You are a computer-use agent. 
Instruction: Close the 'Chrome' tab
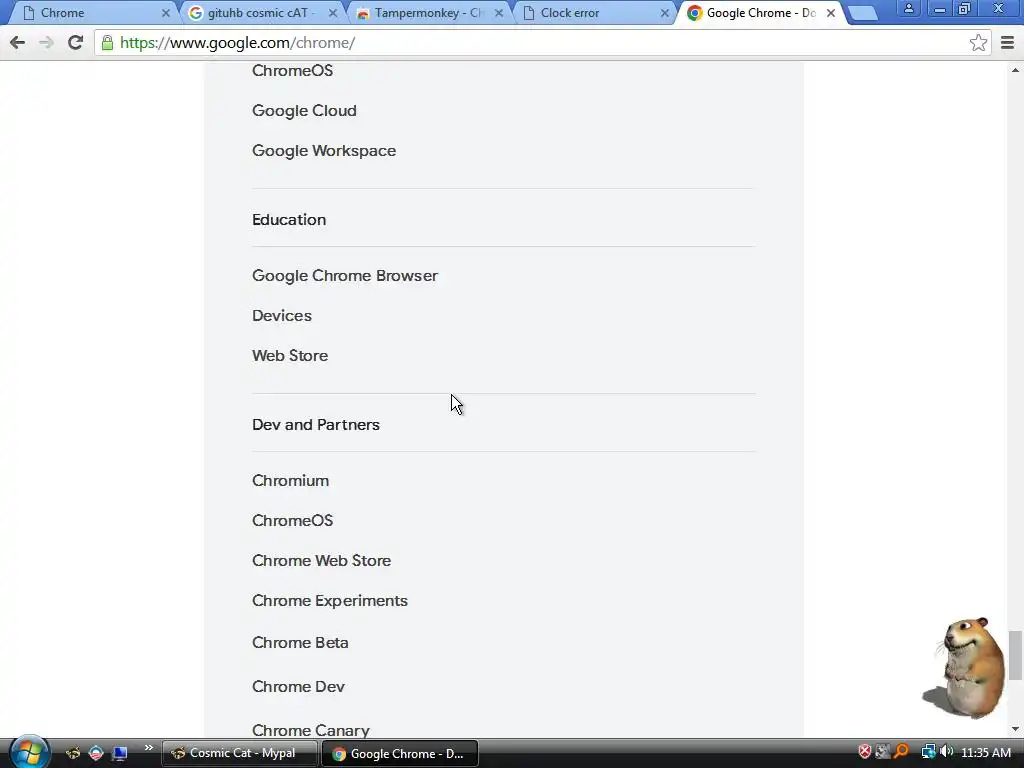[x=166, y=13]
